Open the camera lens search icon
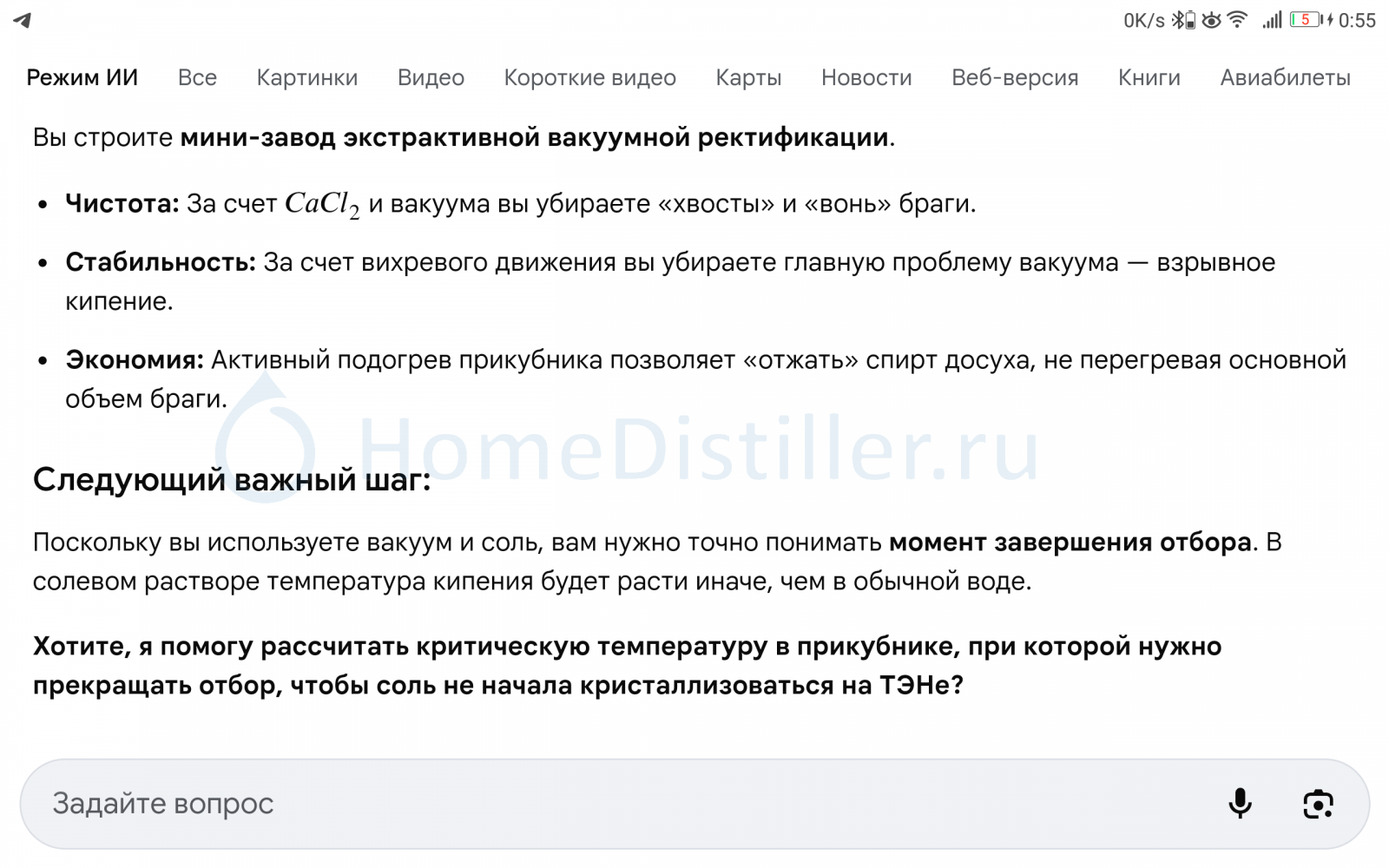Screen dimensions: 1389x868 [x=1318, y=804]
